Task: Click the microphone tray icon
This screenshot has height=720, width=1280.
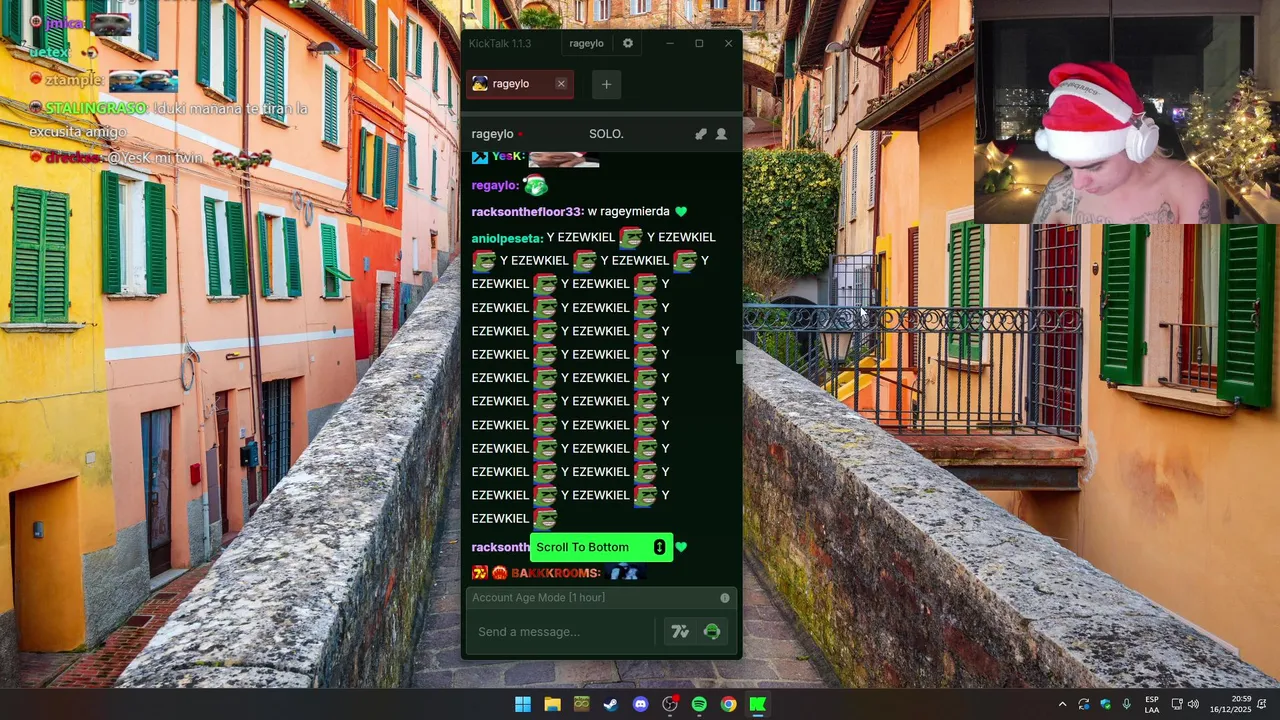Action: [1127, 704]
